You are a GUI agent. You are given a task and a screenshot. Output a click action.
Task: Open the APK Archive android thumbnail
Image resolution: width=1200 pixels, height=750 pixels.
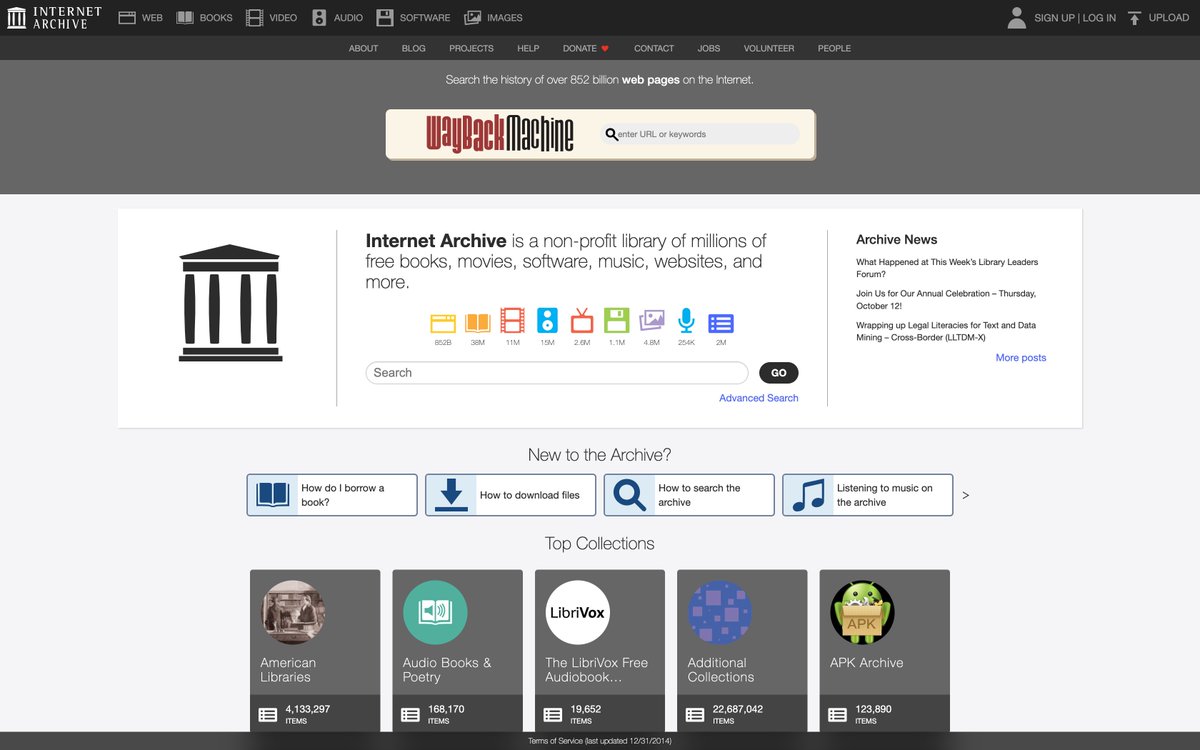pyautogui.click(x=862, y=612)
